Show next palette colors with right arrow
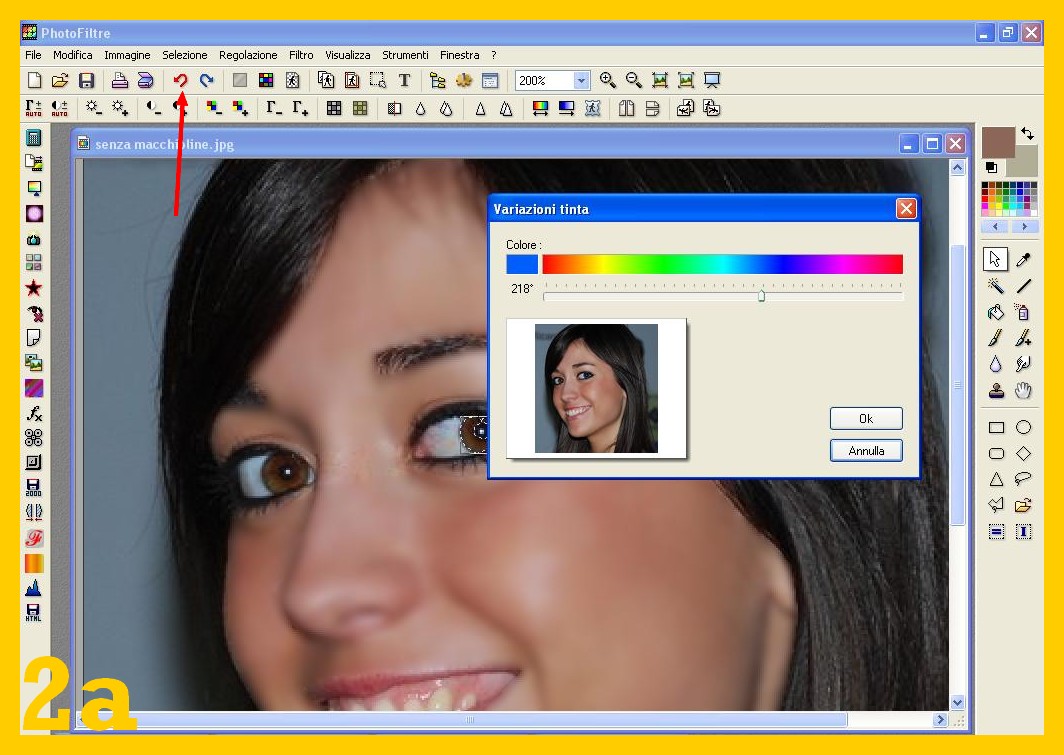The width and height of the screenshot is (1064, 755). pyautogui.click(x=1024, y=227)
